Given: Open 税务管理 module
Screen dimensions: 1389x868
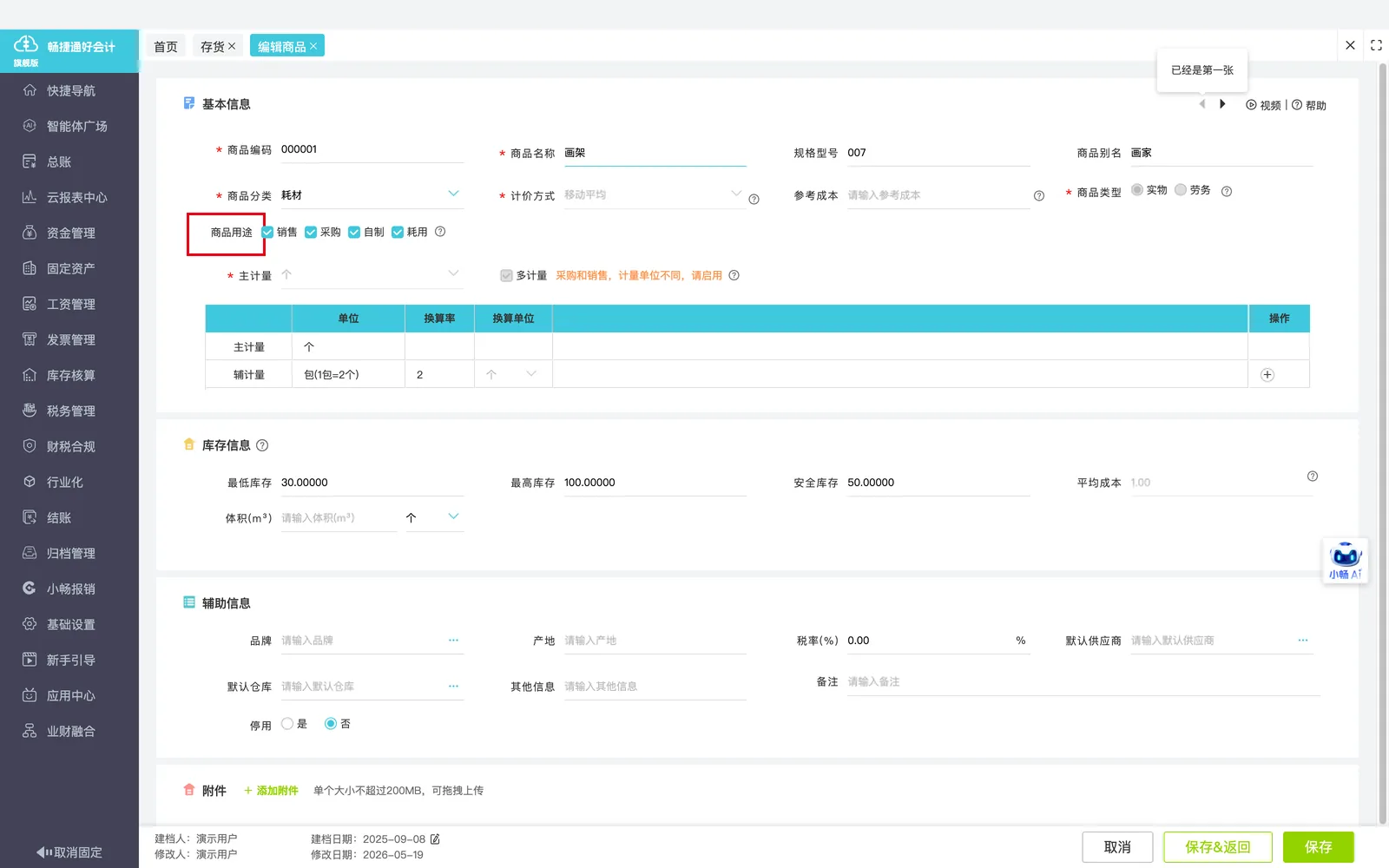Looking at the screenshot, I should [69, 411].
